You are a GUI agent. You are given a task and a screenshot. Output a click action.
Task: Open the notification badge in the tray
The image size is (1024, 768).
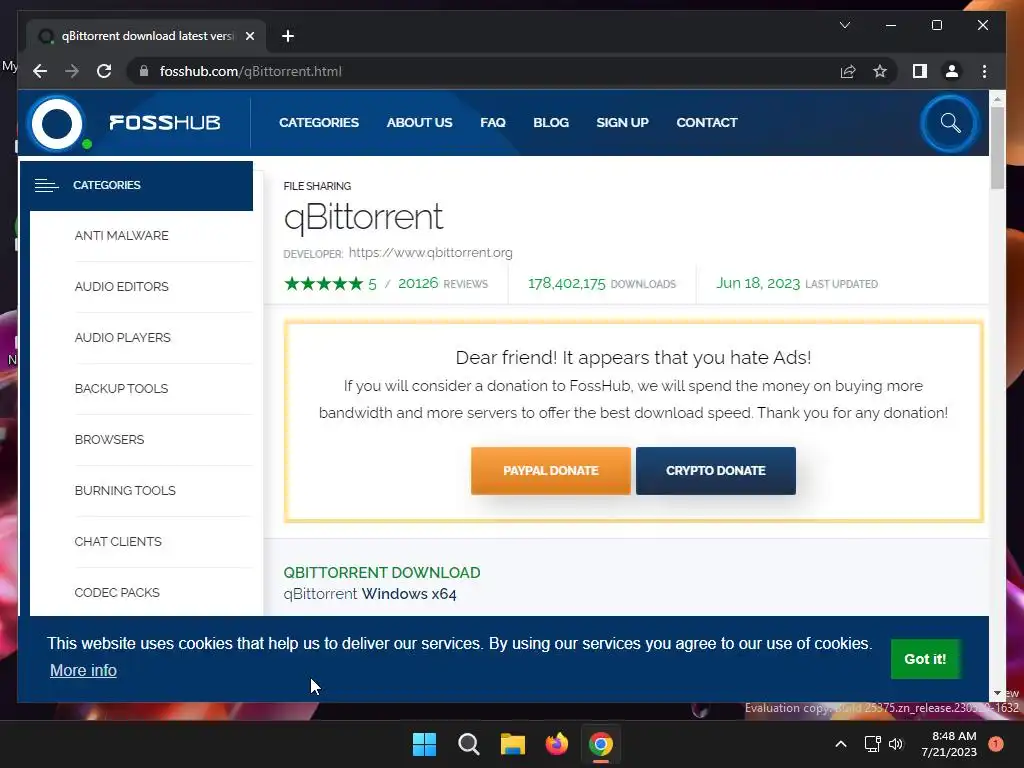pos(996,744)
